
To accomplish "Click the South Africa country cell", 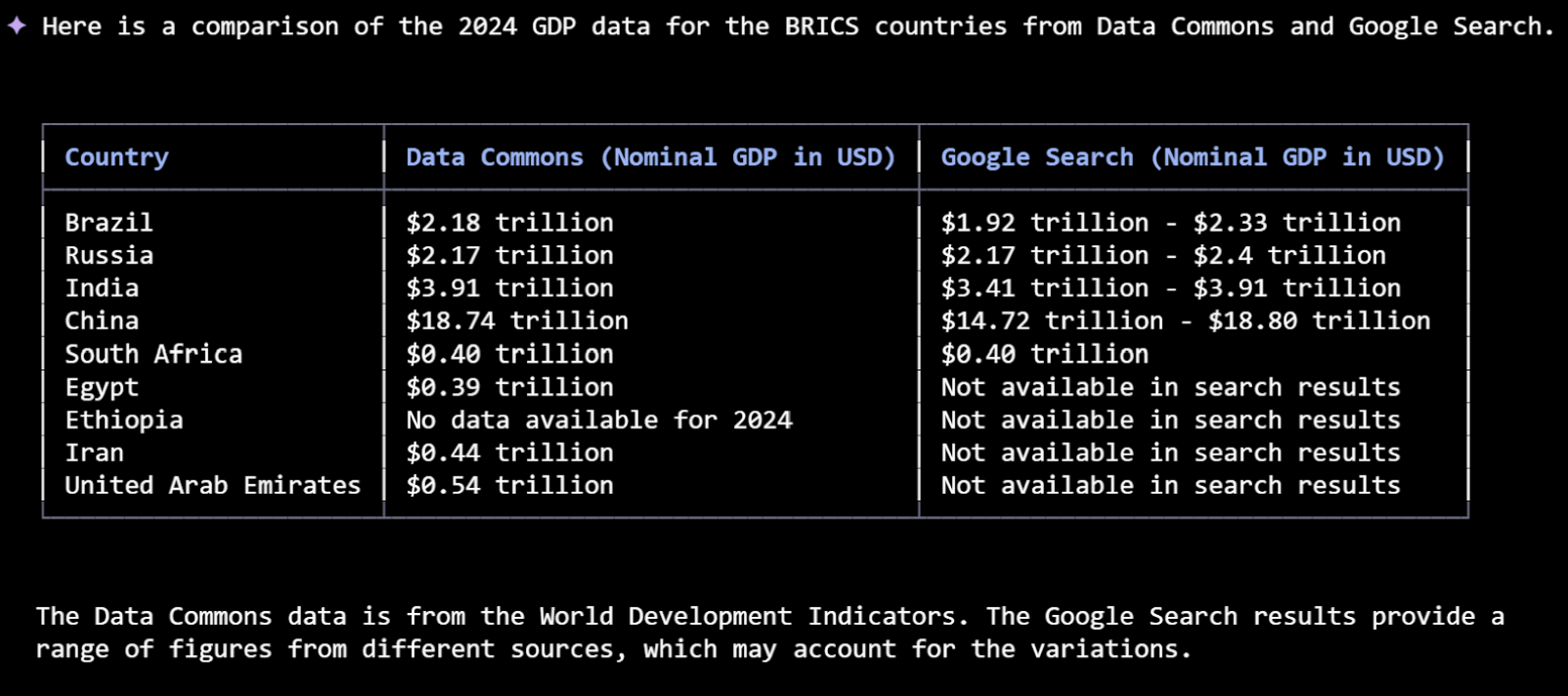I will click(x=153, y=354).
